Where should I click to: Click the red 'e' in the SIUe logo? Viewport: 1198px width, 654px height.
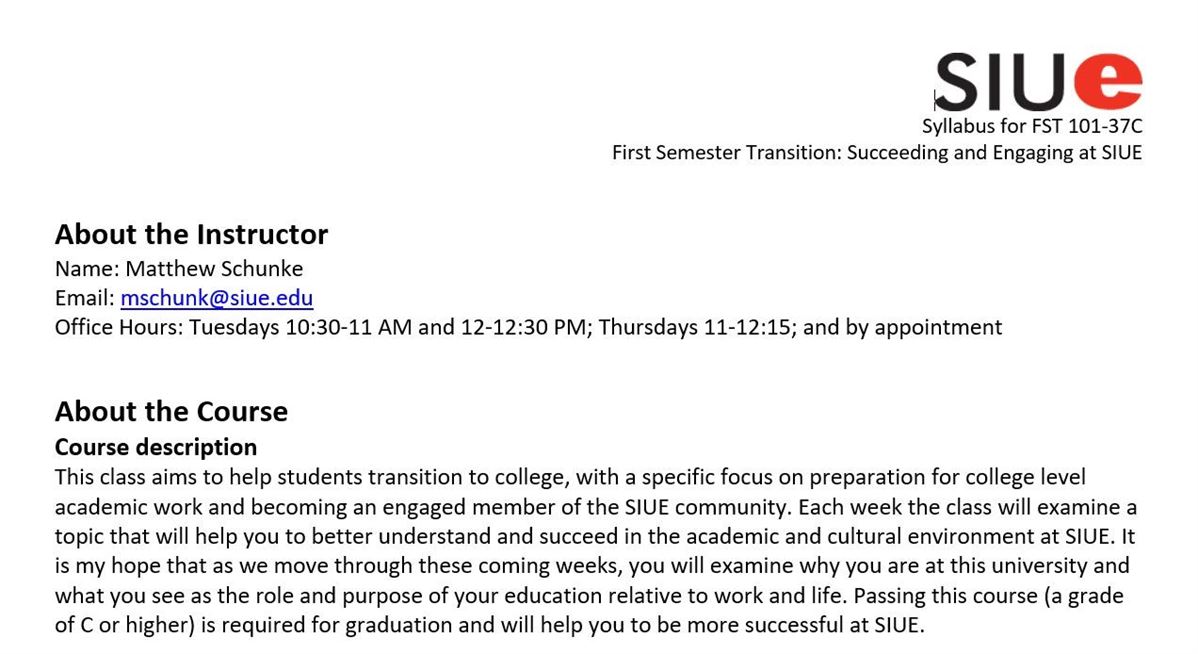pyautogui.click(x=1106, y=80)
